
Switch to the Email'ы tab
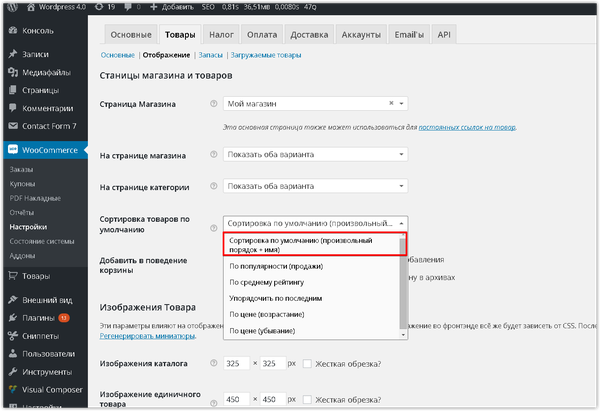(x=409, y=35)
